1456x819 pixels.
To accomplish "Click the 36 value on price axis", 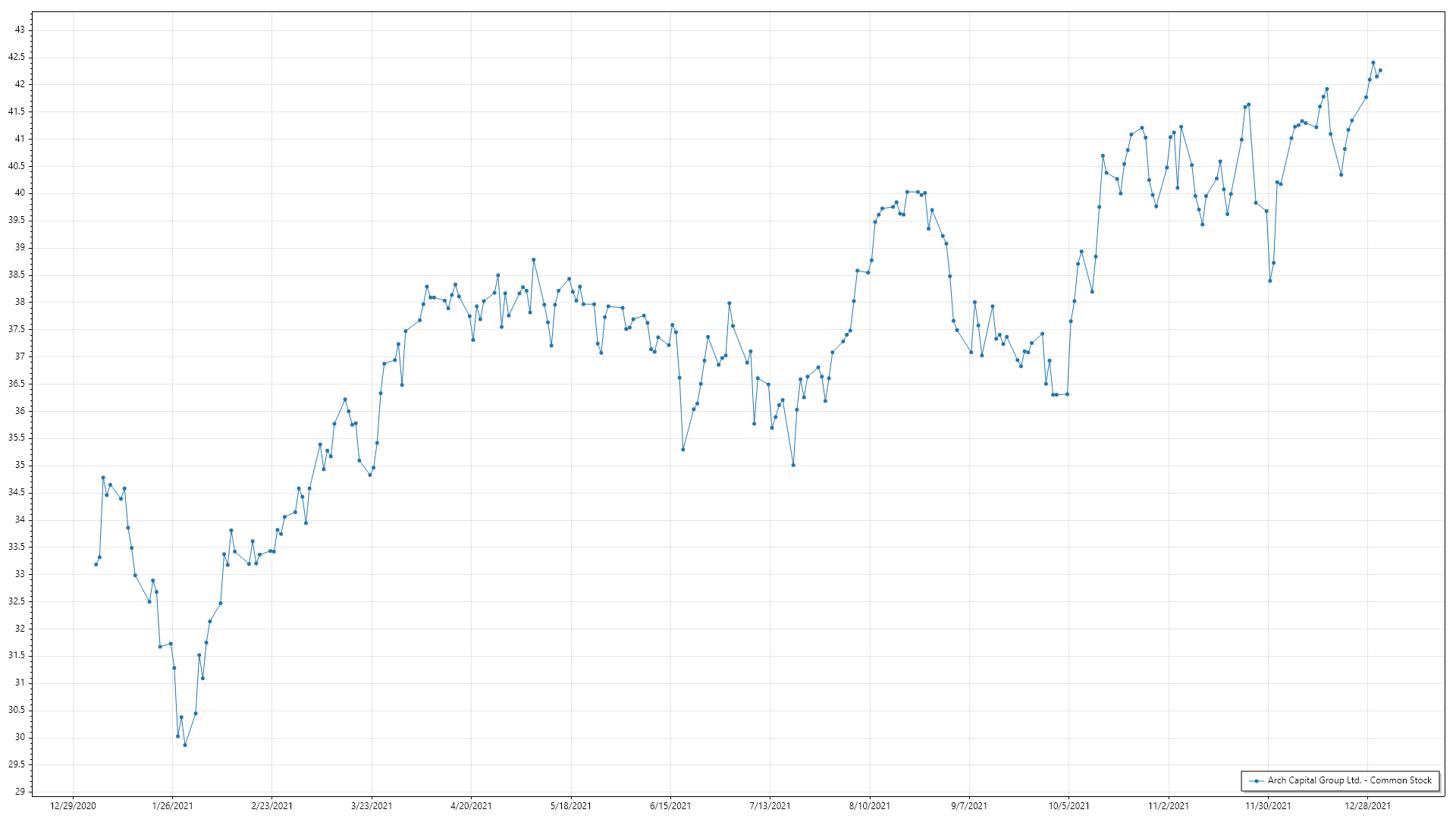I will (20, 411).
